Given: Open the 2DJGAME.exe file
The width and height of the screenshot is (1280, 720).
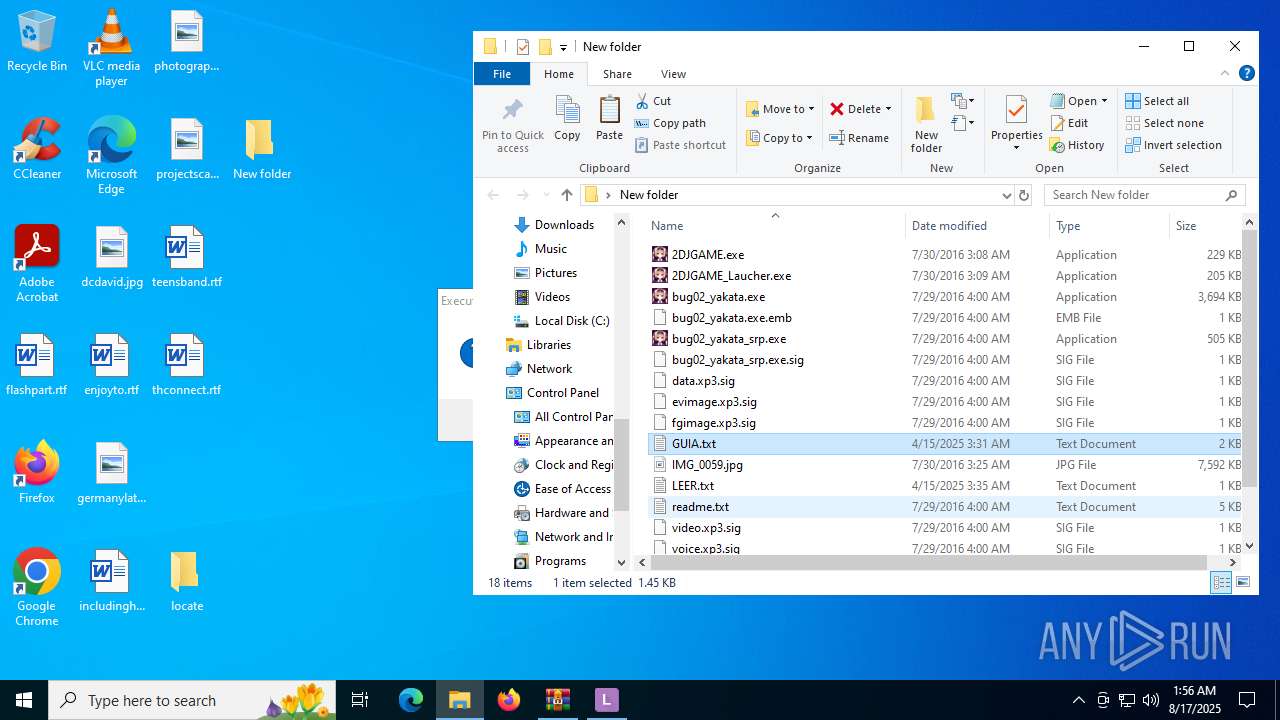Looking at the screenshot, I should [708, 255].
